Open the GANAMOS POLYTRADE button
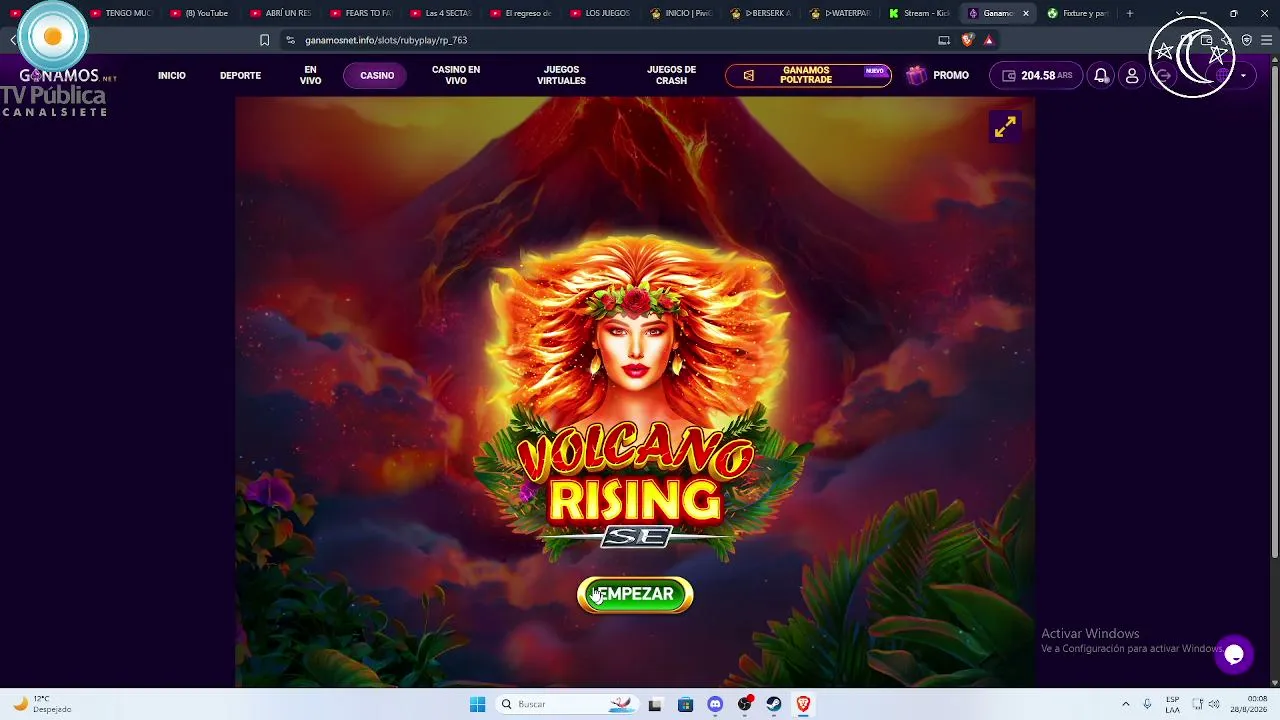The width and height of the screenshot is (1280, 720). point(808,75)
